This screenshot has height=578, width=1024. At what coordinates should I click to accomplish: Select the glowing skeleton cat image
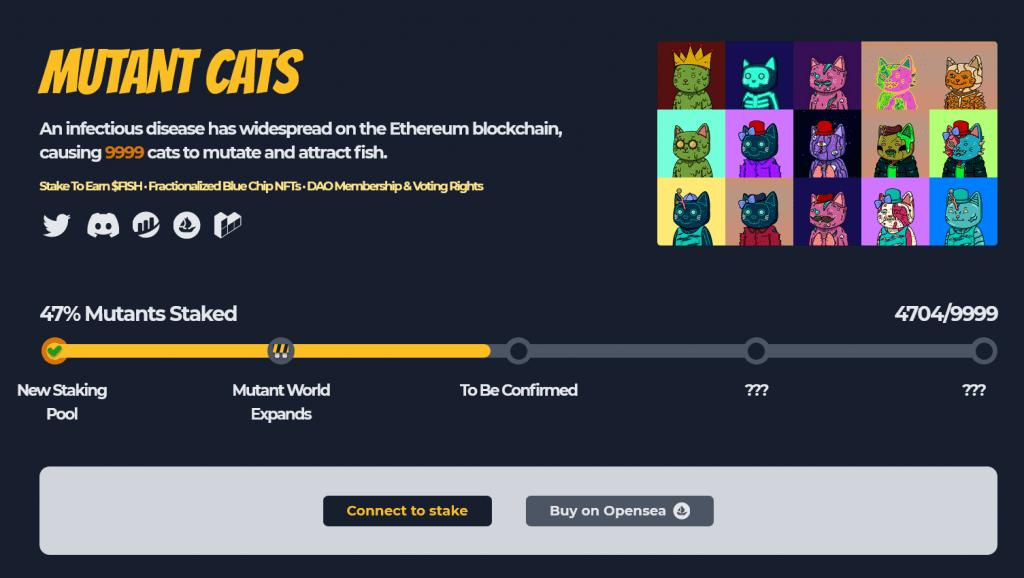[x=759, y=75]
